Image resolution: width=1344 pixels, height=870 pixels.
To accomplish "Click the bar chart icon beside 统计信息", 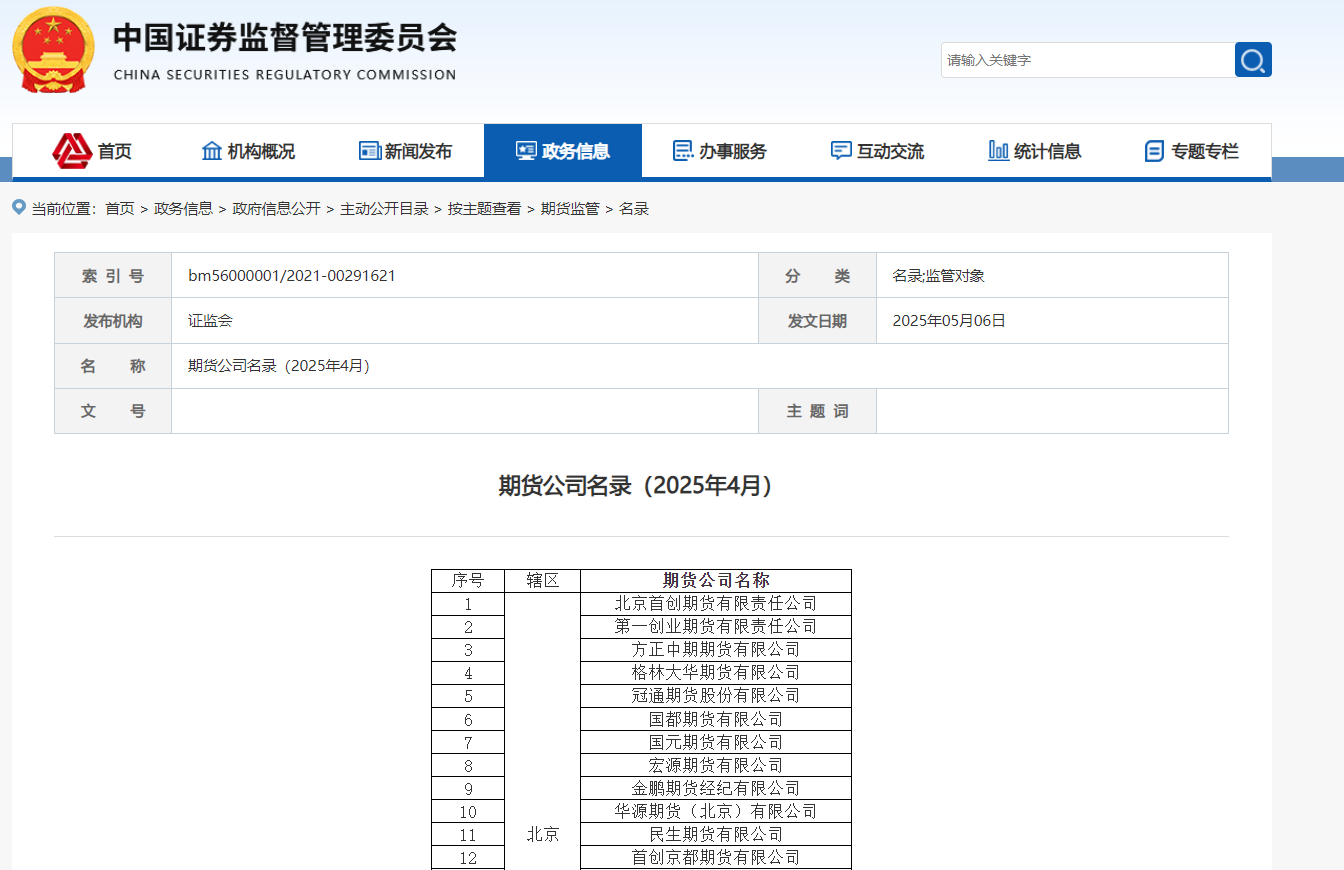I will pos(998,151).
